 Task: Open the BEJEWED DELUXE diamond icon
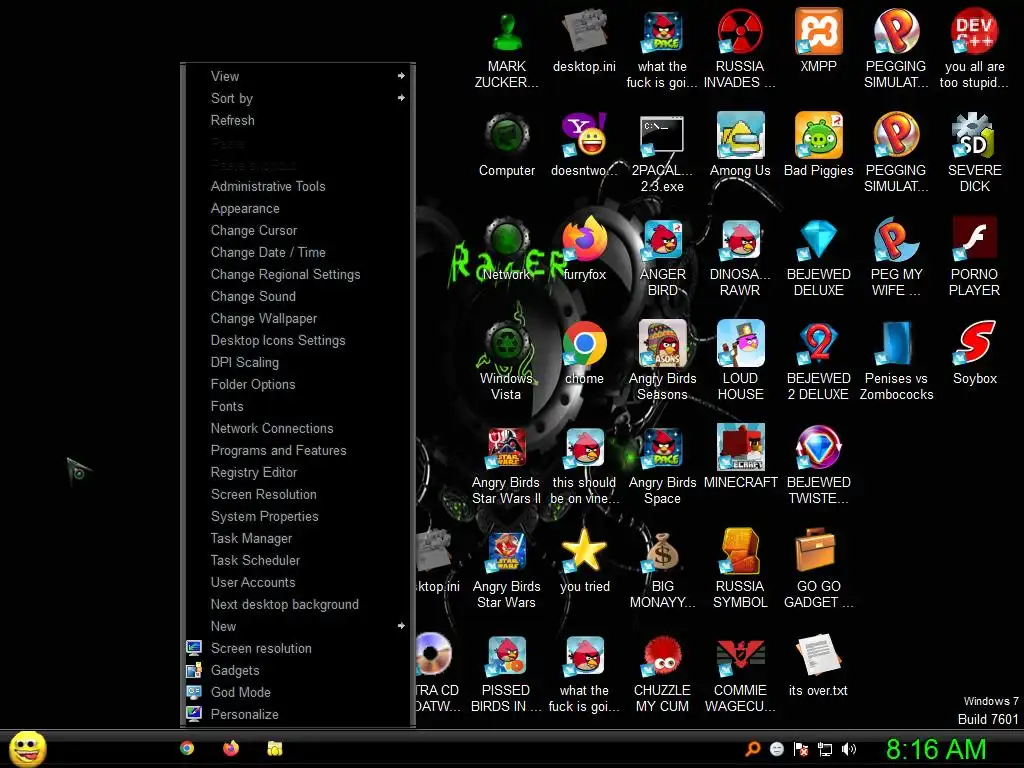tap(818, 257)
